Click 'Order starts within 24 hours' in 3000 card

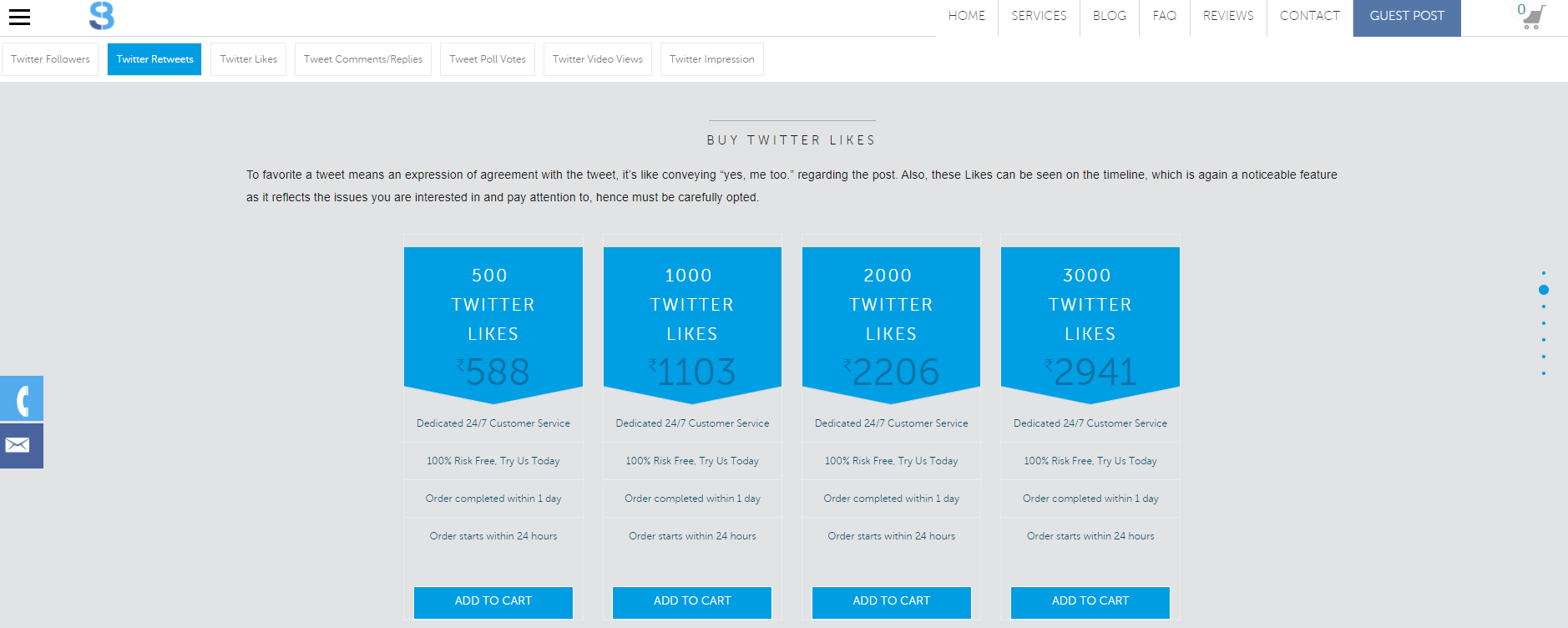(1090, 536)
